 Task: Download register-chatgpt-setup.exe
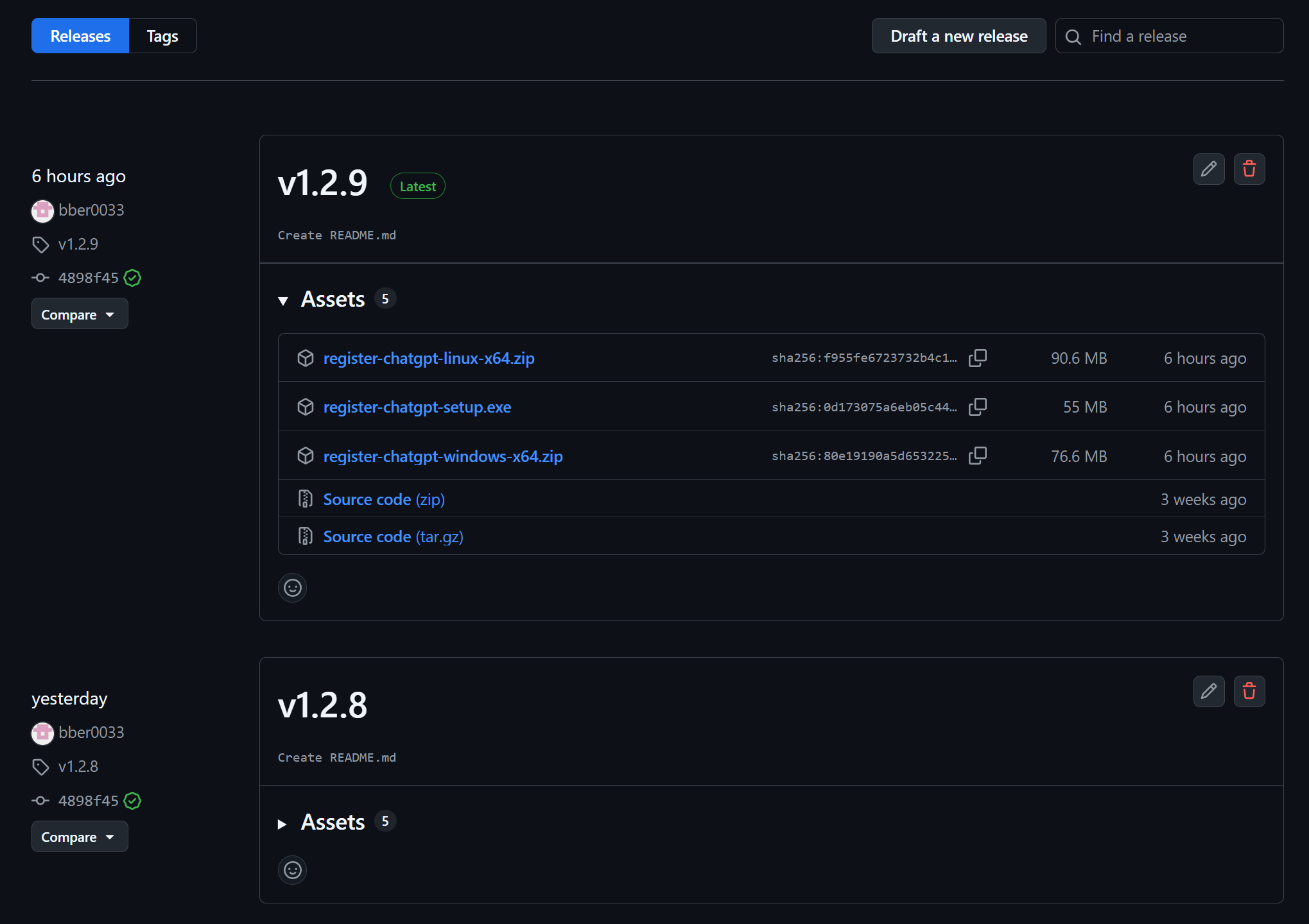pyautogui.click(x=417, y=407)
